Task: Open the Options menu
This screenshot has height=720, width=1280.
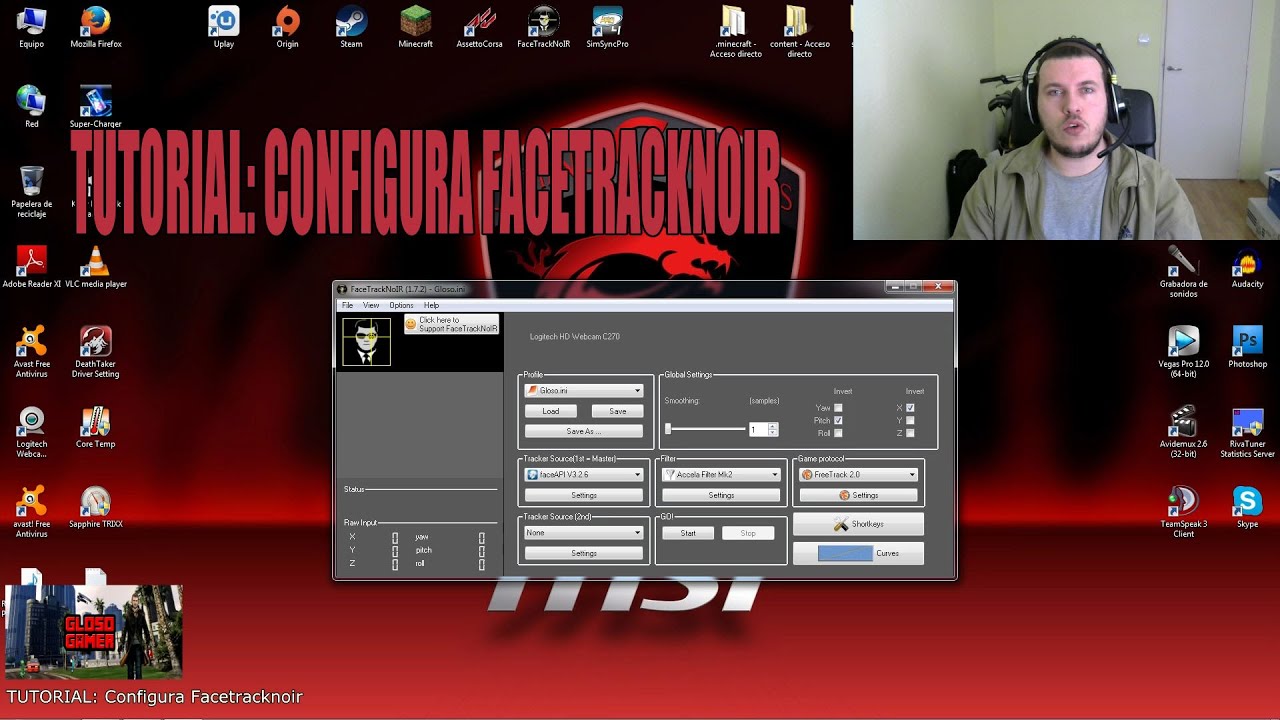Action: tap(401, 305)
